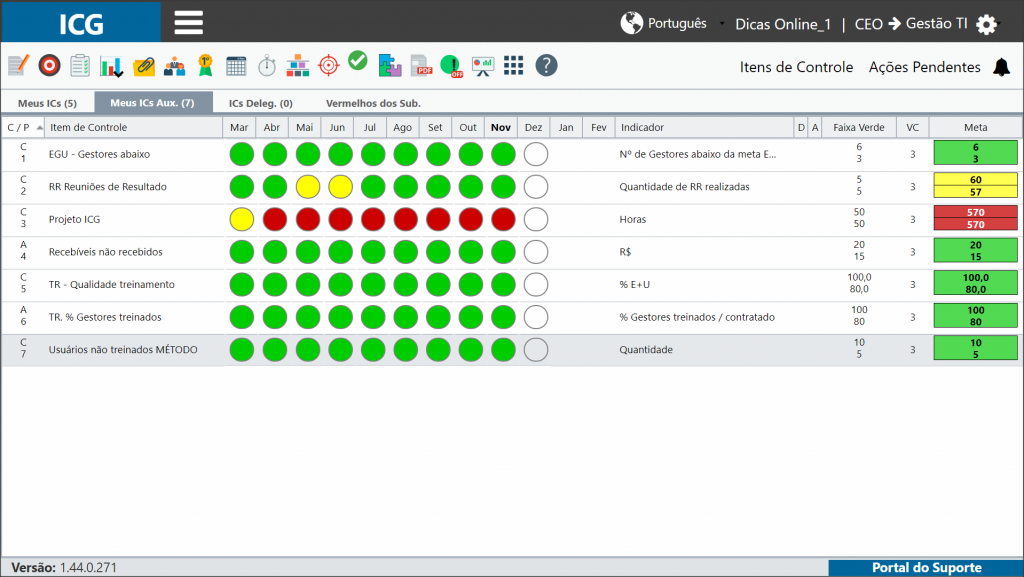This screenshot has width=1024, height=577.
Task: Open the folder with paperclip attachments icon
Action: click(x=144, y=66)
